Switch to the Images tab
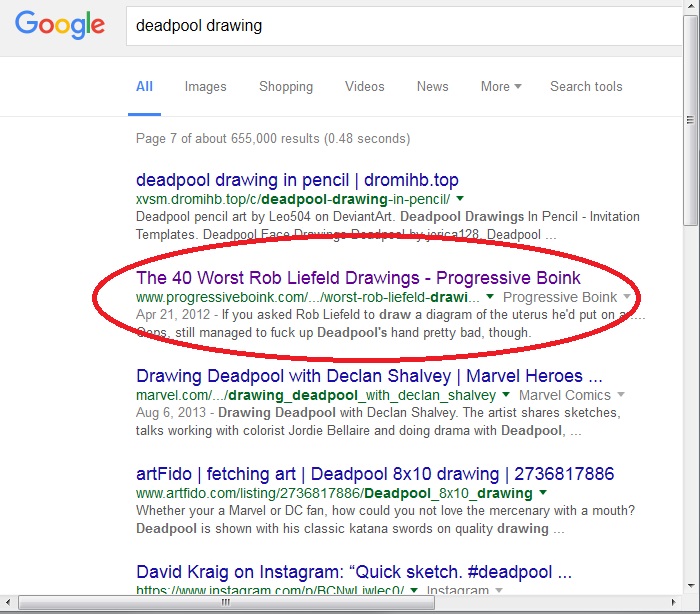This screenshot has height=614, width=700. coord(205,86)
